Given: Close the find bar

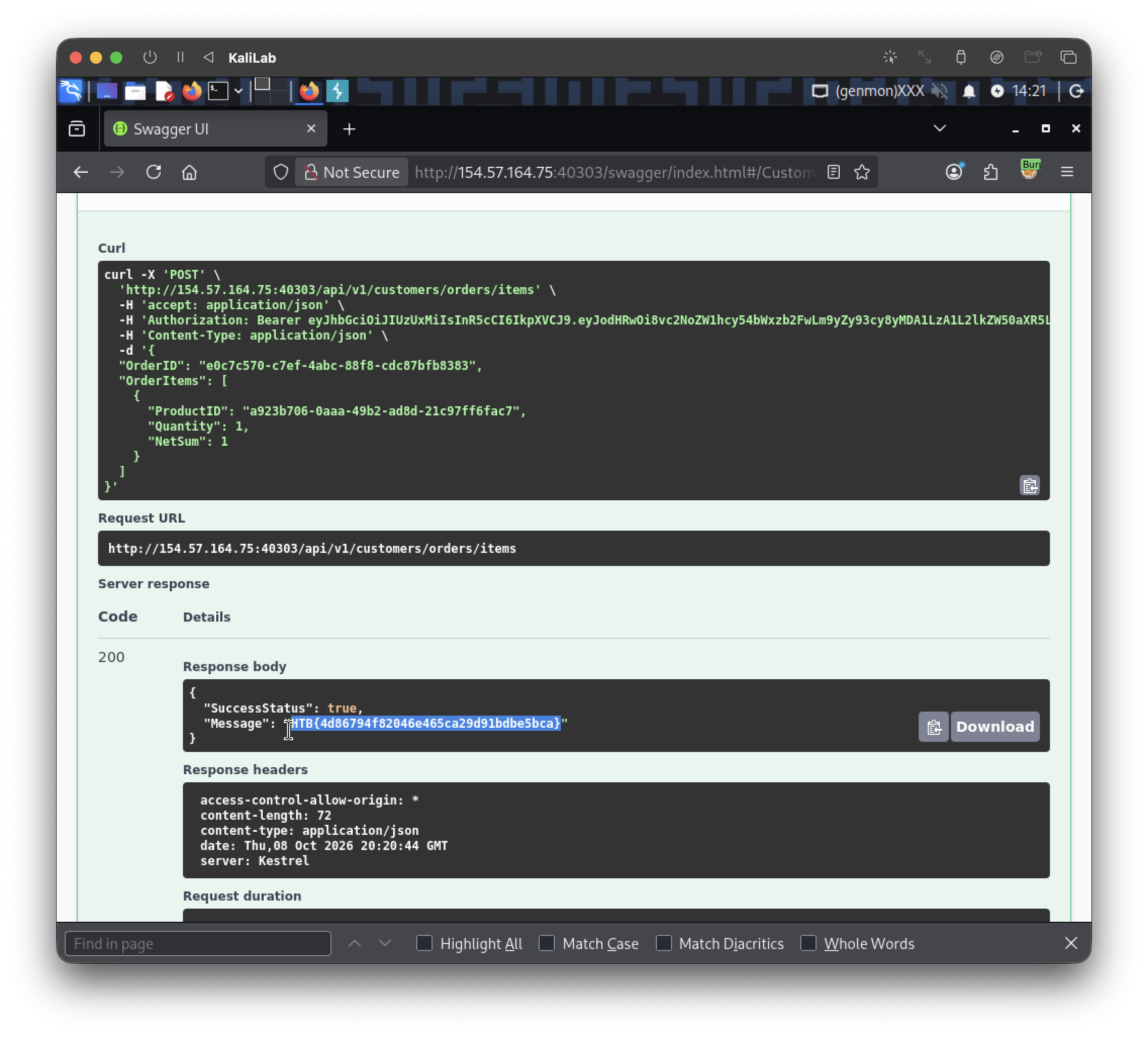Looking at the screenshot, I should point(1071,943).
